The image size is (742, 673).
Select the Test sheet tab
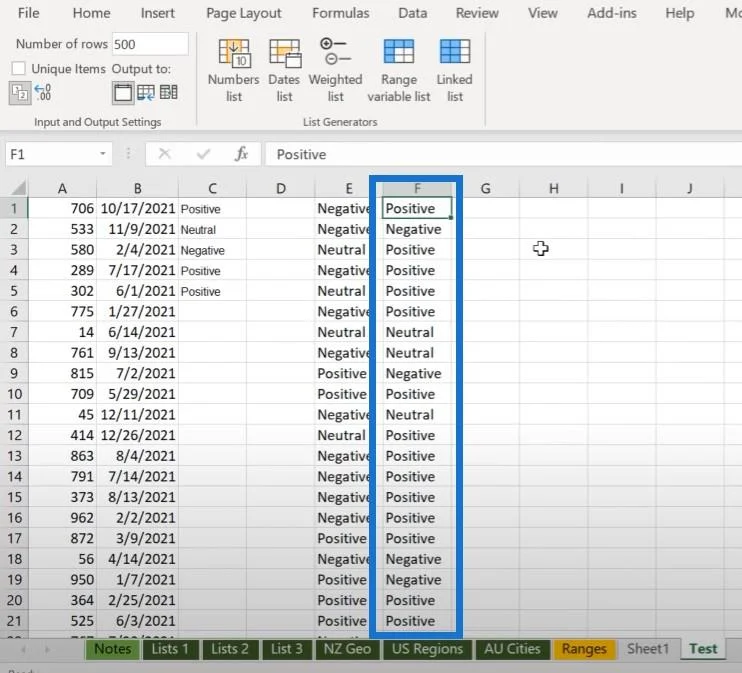703,649
